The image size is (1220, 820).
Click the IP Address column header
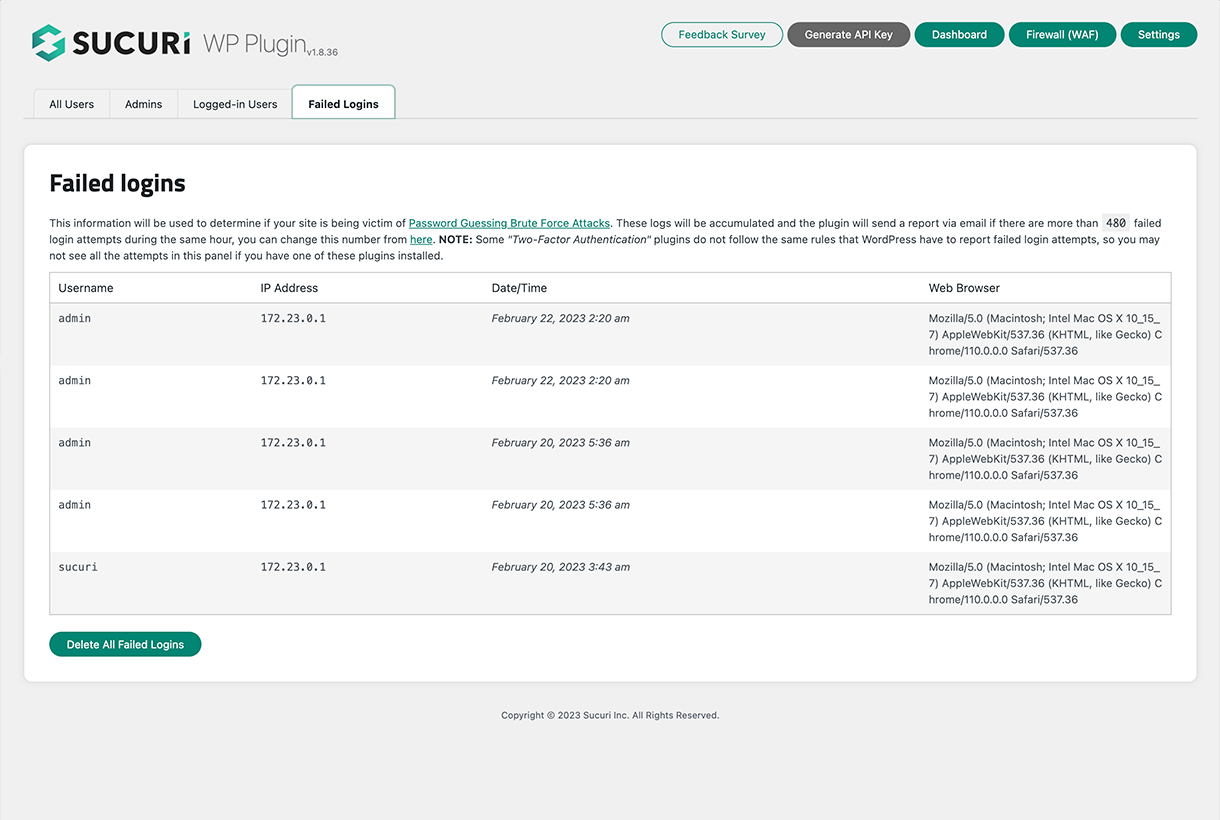coord(289,287)
